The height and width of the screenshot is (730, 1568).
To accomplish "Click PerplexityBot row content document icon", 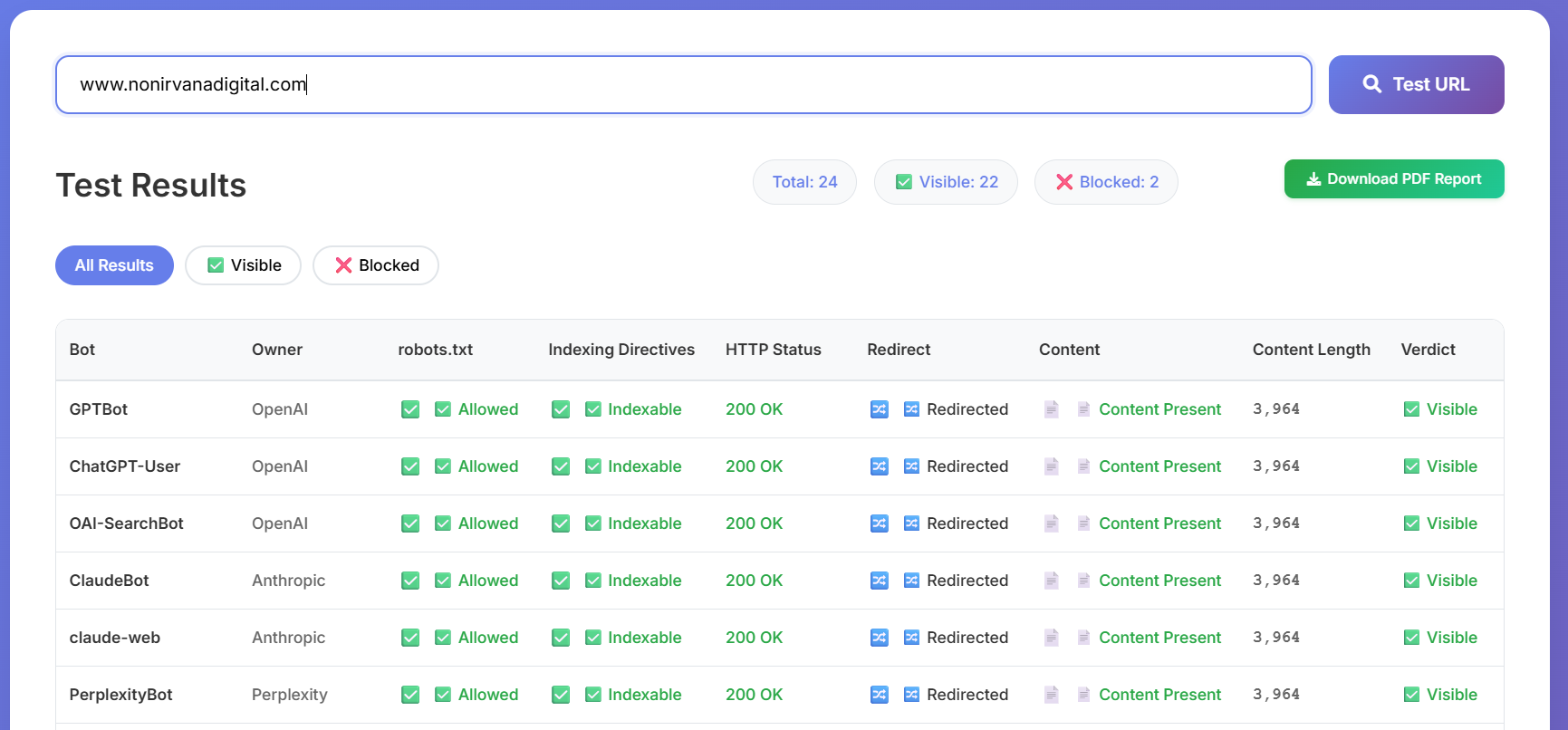I will click(1052, 695).
